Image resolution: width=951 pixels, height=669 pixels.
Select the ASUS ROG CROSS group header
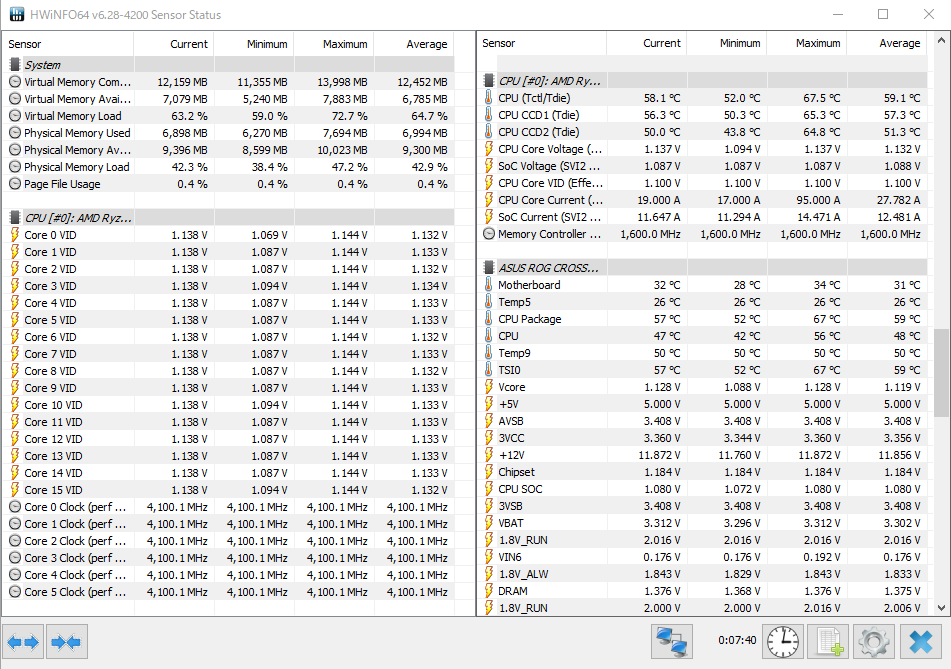pos(705,267)
